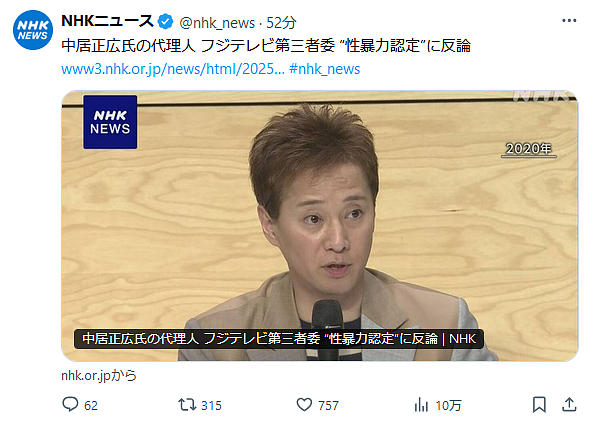594x423 pixels.
Task: Click the 315 repost count
Action: click(x=211, y=405)
